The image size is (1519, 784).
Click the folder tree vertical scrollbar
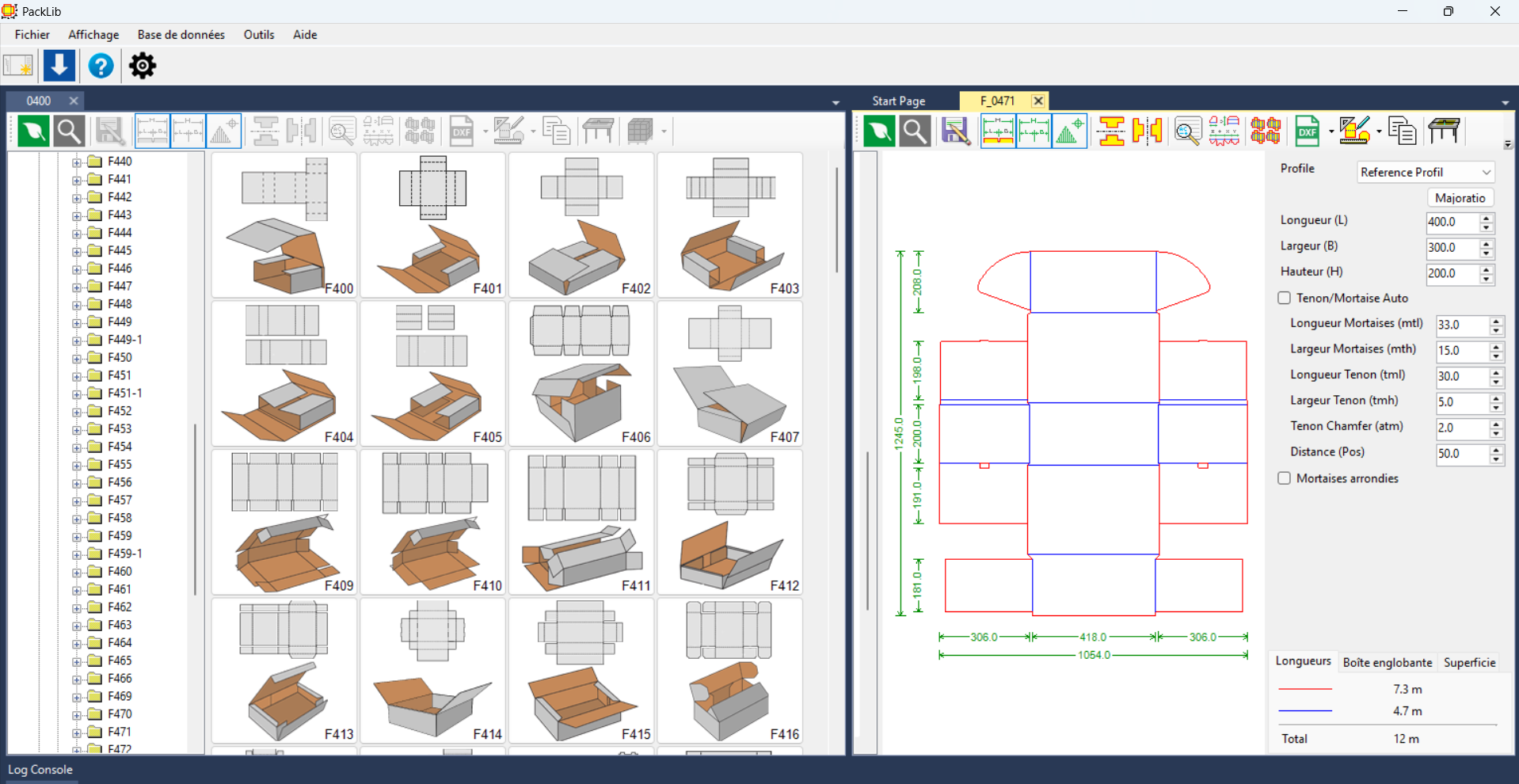(x=195, y=511)
